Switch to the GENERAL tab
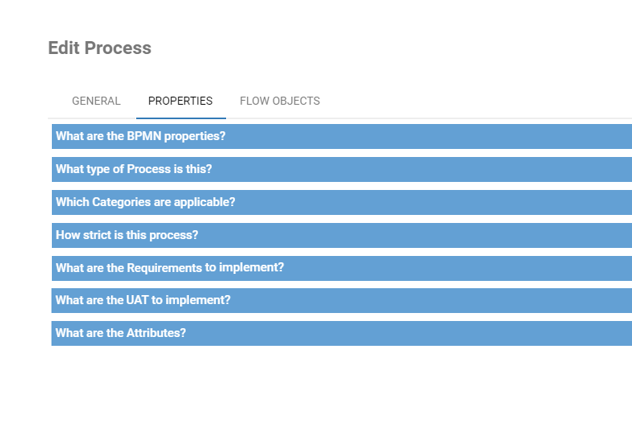Viewport: 632px width, 422px height. tap(96, 101)
